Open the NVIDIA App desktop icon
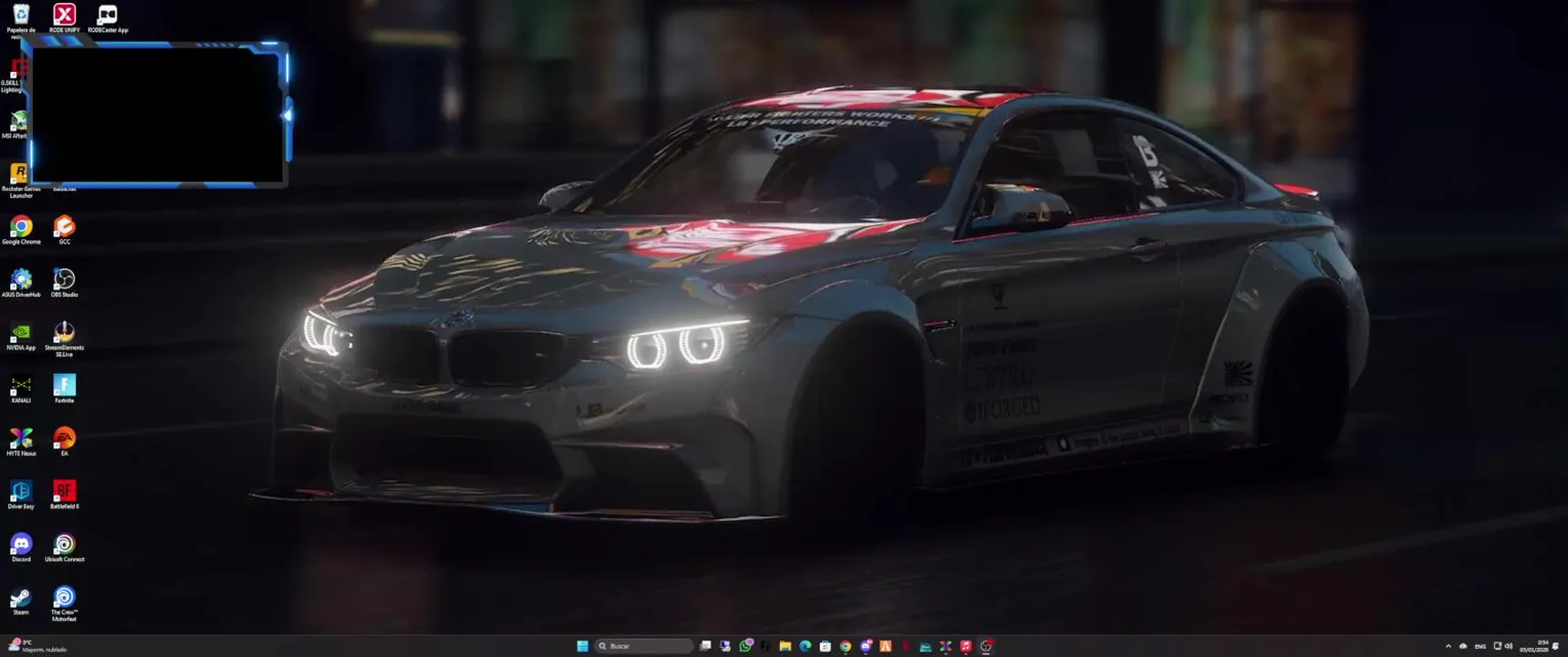This screenshot has width=1568, height=657. click(21, 336)
